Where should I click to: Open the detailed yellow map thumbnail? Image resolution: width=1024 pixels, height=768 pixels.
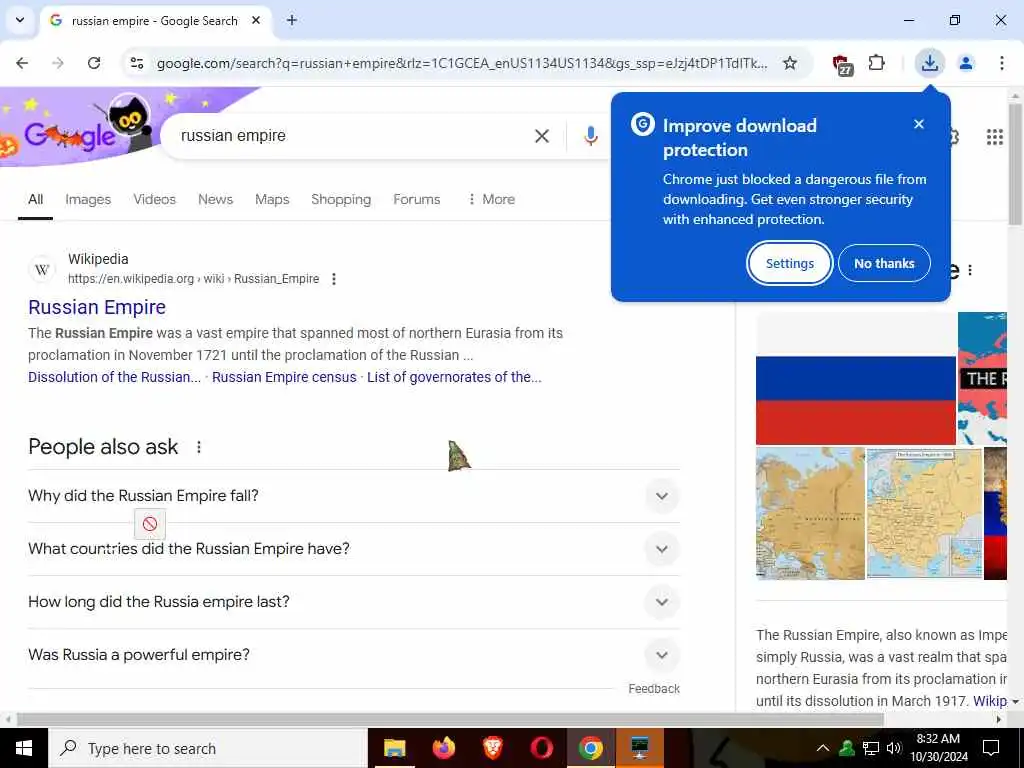[x=924, y=513]
